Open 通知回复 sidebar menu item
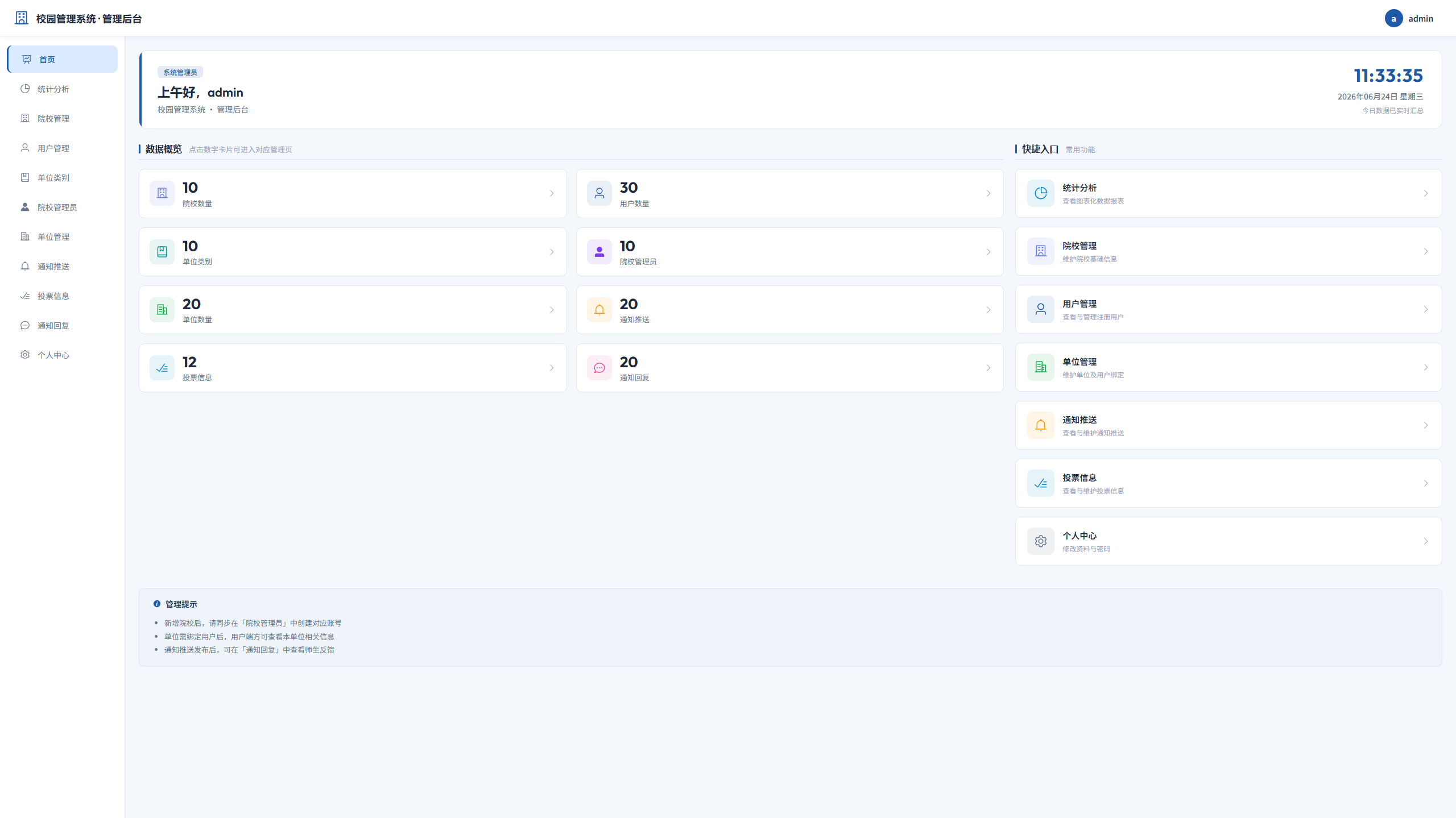Screen dimensions: 1456x818 63,325
